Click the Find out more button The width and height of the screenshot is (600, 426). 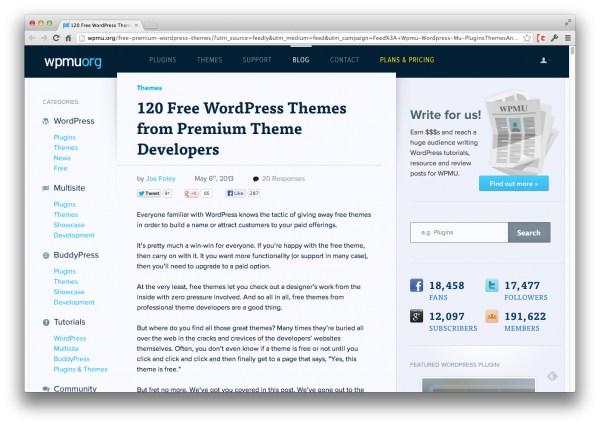514,184
